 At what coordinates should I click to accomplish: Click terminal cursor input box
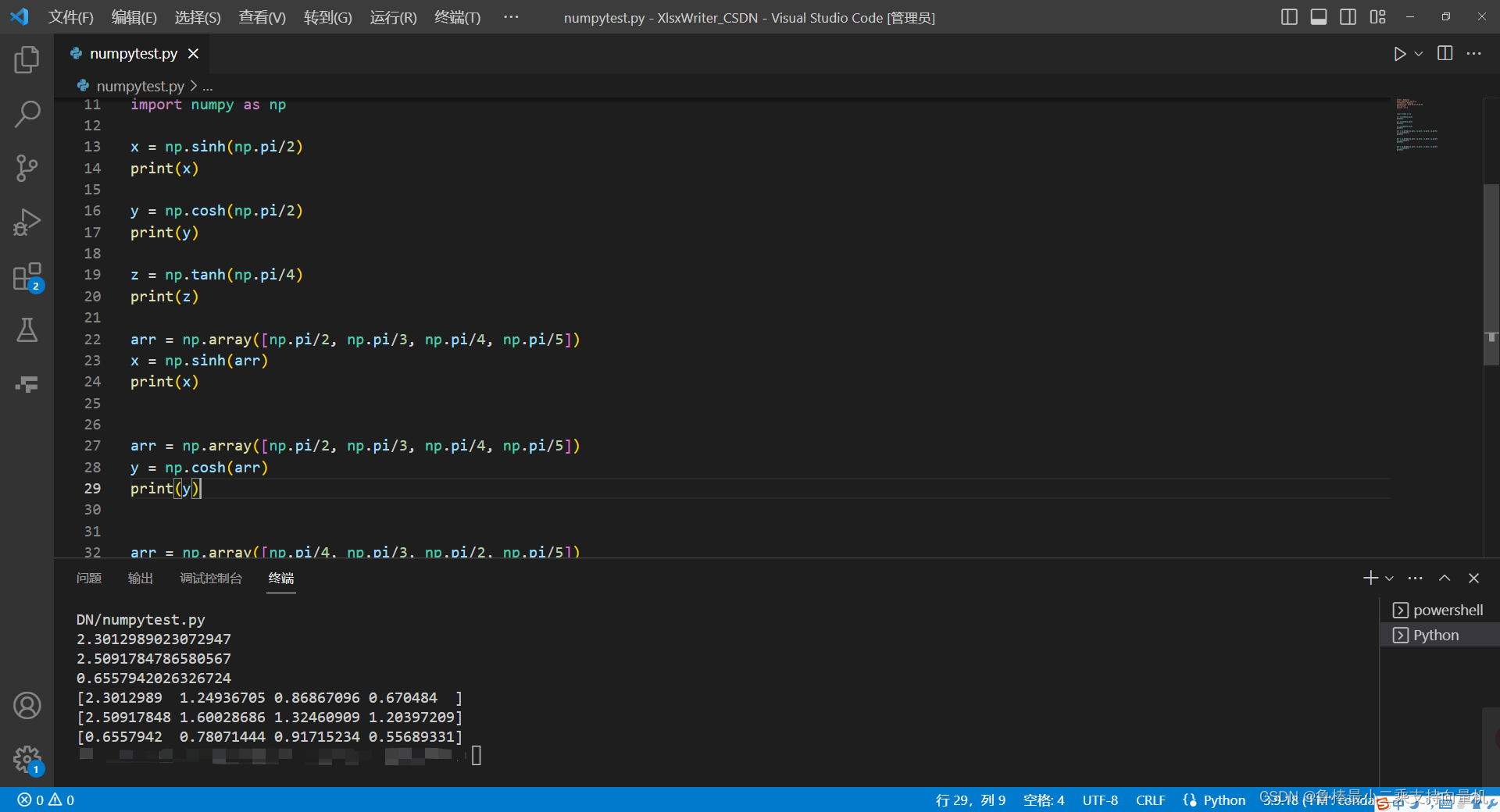[477, 755]
